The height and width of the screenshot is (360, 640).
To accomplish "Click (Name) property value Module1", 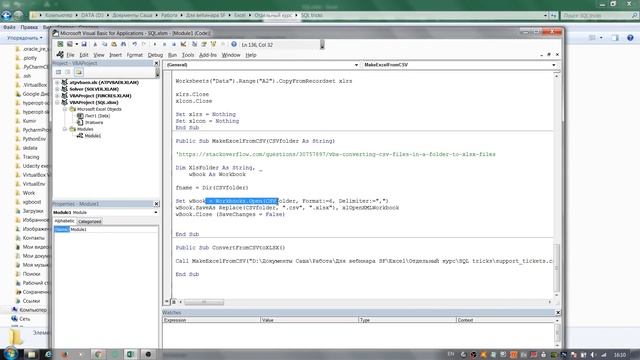I will point(114,229).
